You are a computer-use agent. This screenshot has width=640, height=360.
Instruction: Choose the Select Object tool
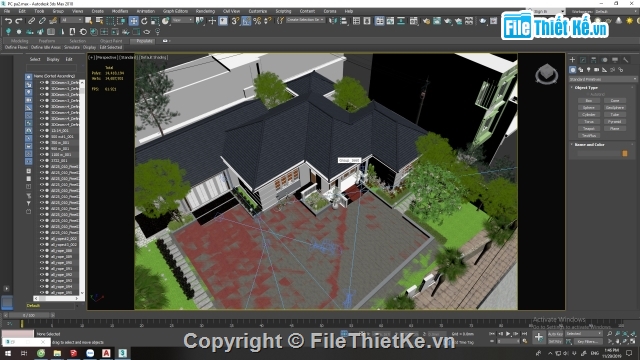(89, 21)
